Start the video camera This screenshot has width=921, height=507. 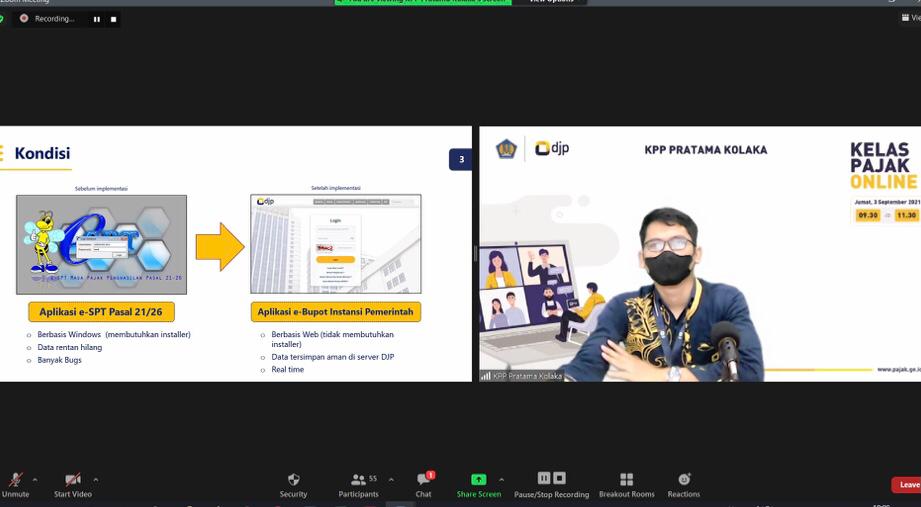point(72,481)
